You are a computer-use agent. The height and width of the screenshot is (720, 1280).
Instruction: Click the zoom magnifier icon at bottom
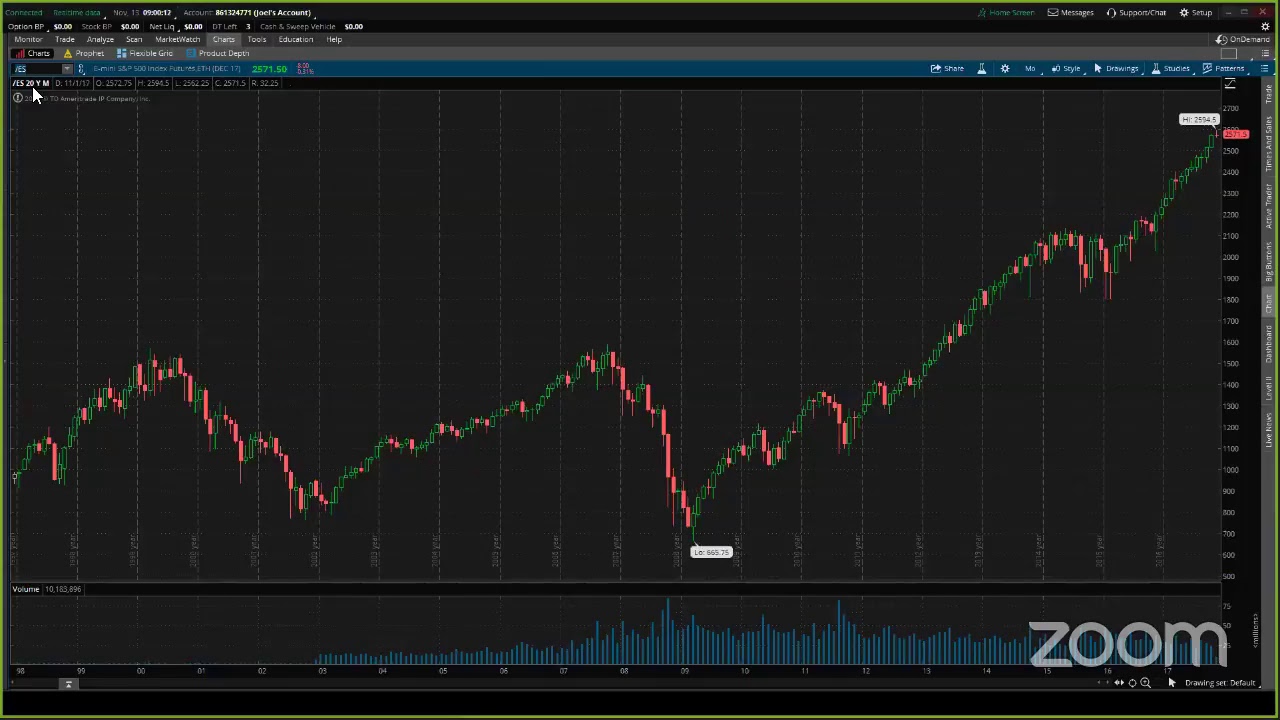(1145, 683)
